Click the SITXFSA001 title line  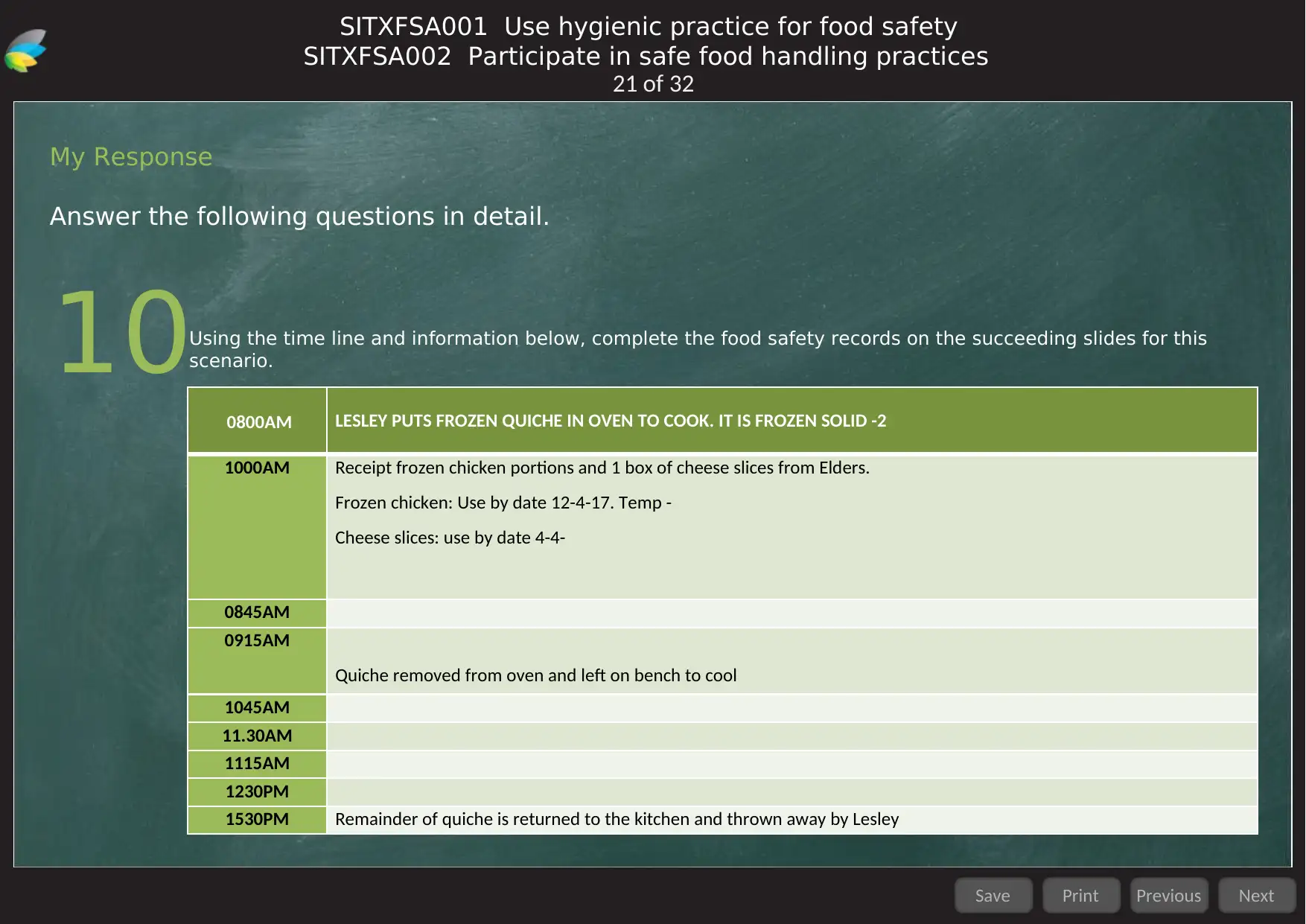[649, 27]
